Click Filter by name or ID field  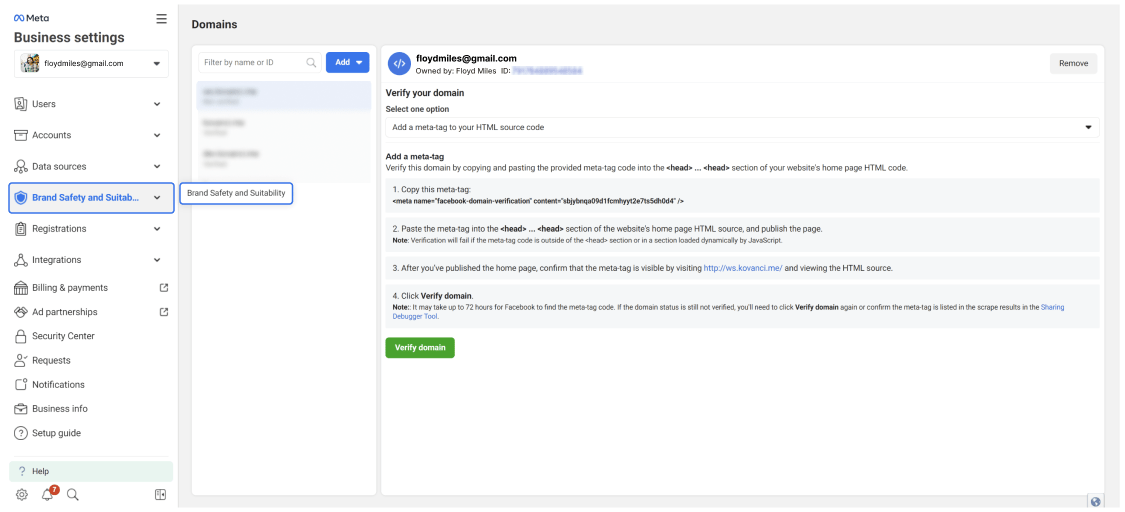point(260,62)
